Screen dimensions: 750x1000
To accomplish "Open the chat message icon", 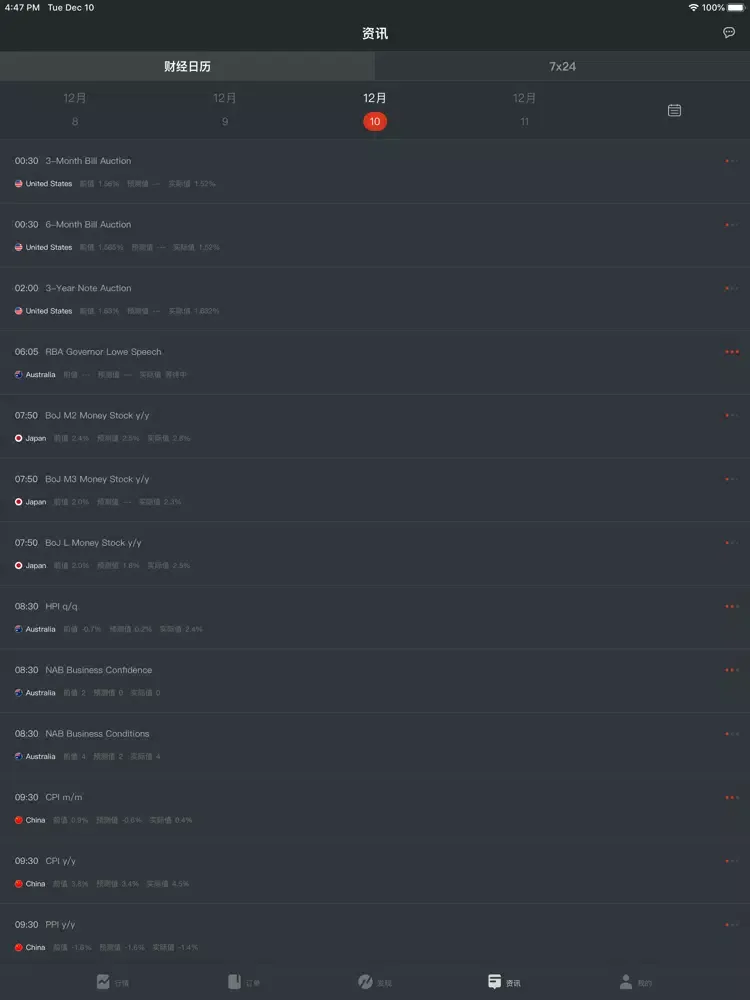I will (x=729, y=33).
